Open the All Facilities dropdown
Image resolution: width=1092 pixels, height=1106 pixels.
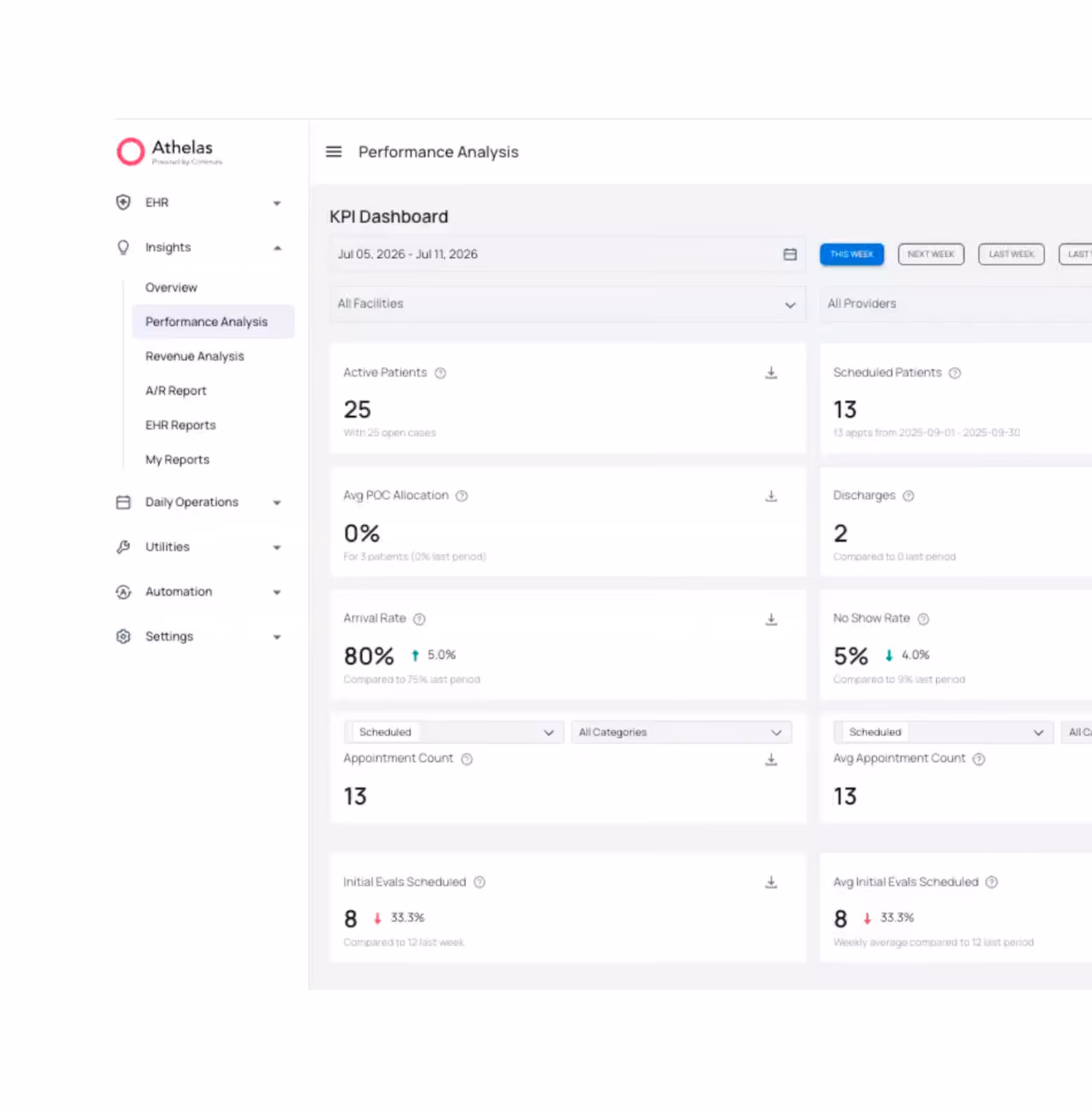[x=567, y=304]
